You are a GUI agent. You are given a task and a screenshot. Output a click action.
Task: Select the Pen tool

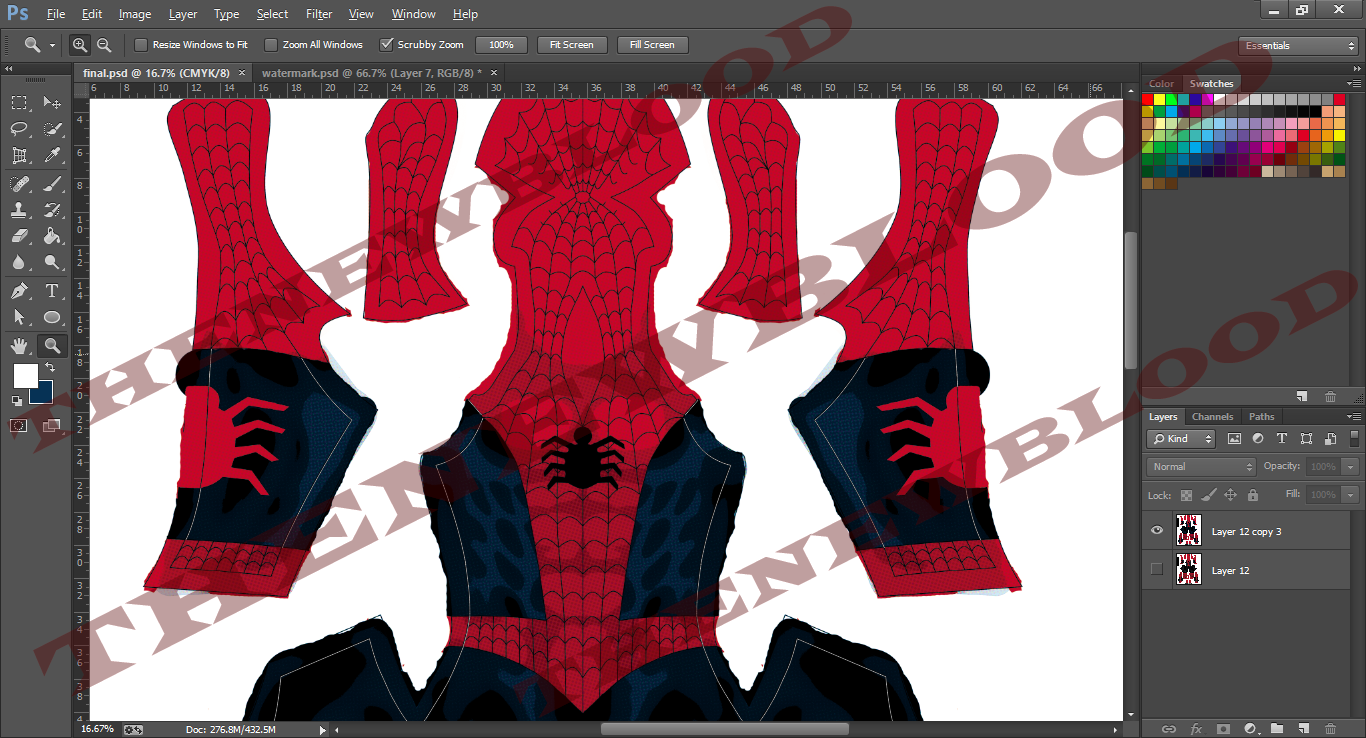(19, 291)
